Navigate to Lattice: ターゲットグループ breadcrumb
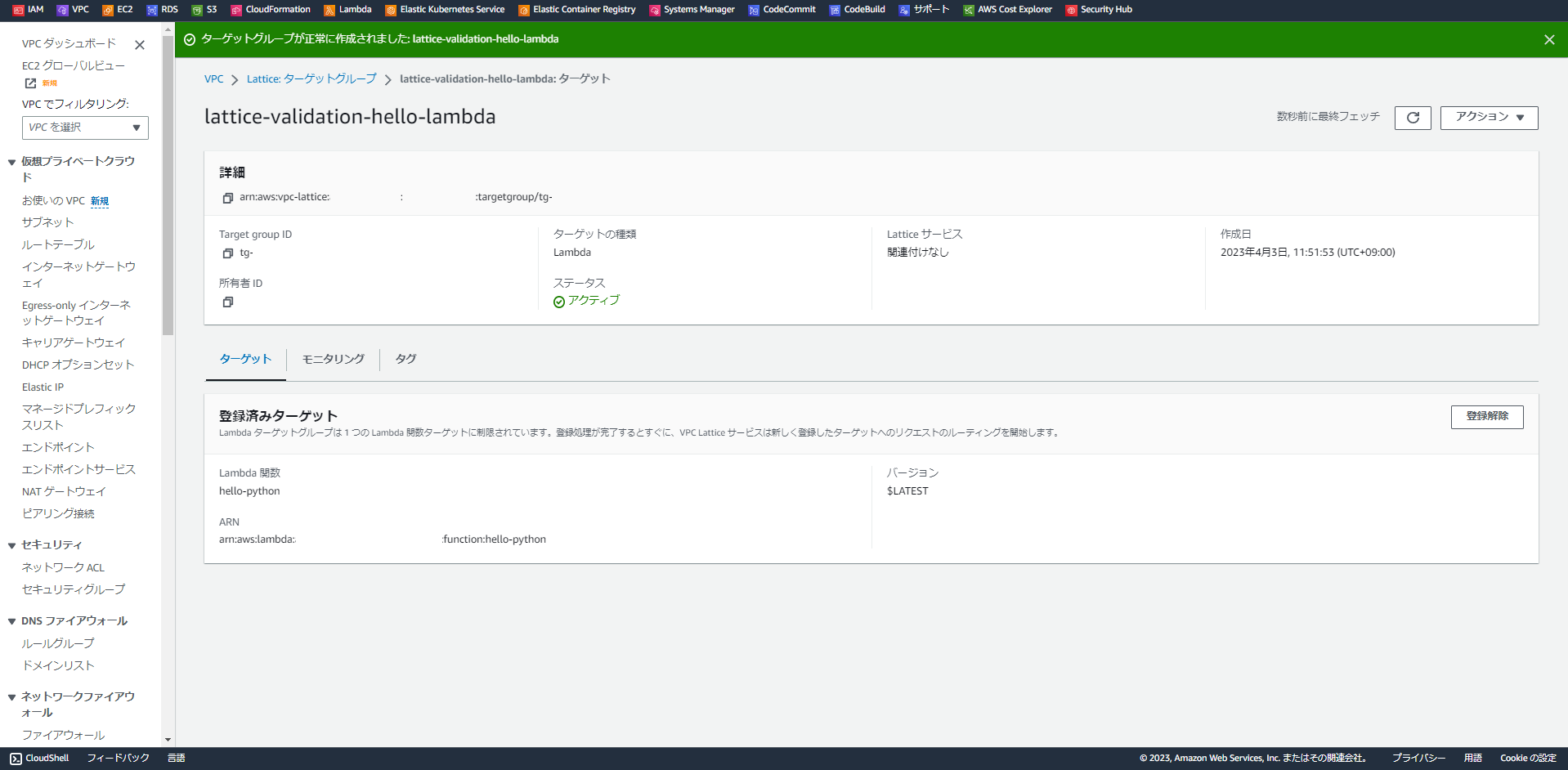Viewport: 1568px width, 770px height. [x=311, y=79]
